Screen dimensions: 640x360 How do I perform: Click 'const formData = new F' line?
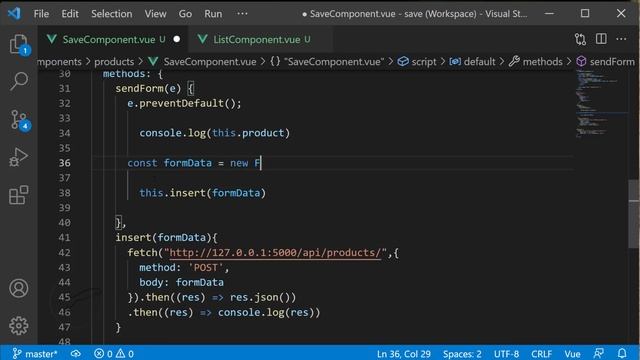click(x=194, y=163)
